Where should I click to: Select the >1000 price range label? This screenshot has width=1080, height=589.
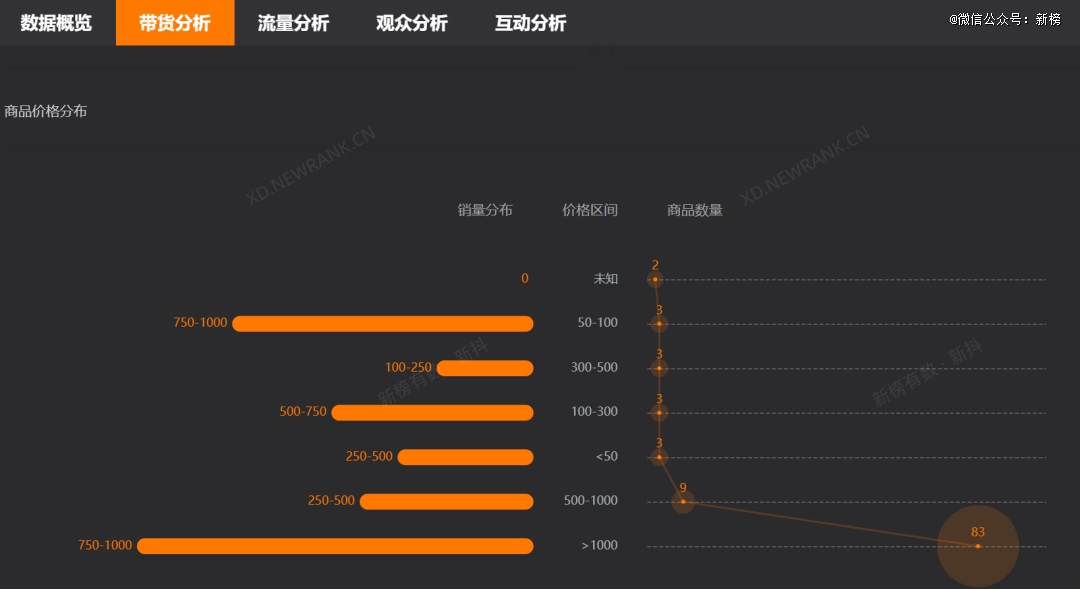coord(599,545)
